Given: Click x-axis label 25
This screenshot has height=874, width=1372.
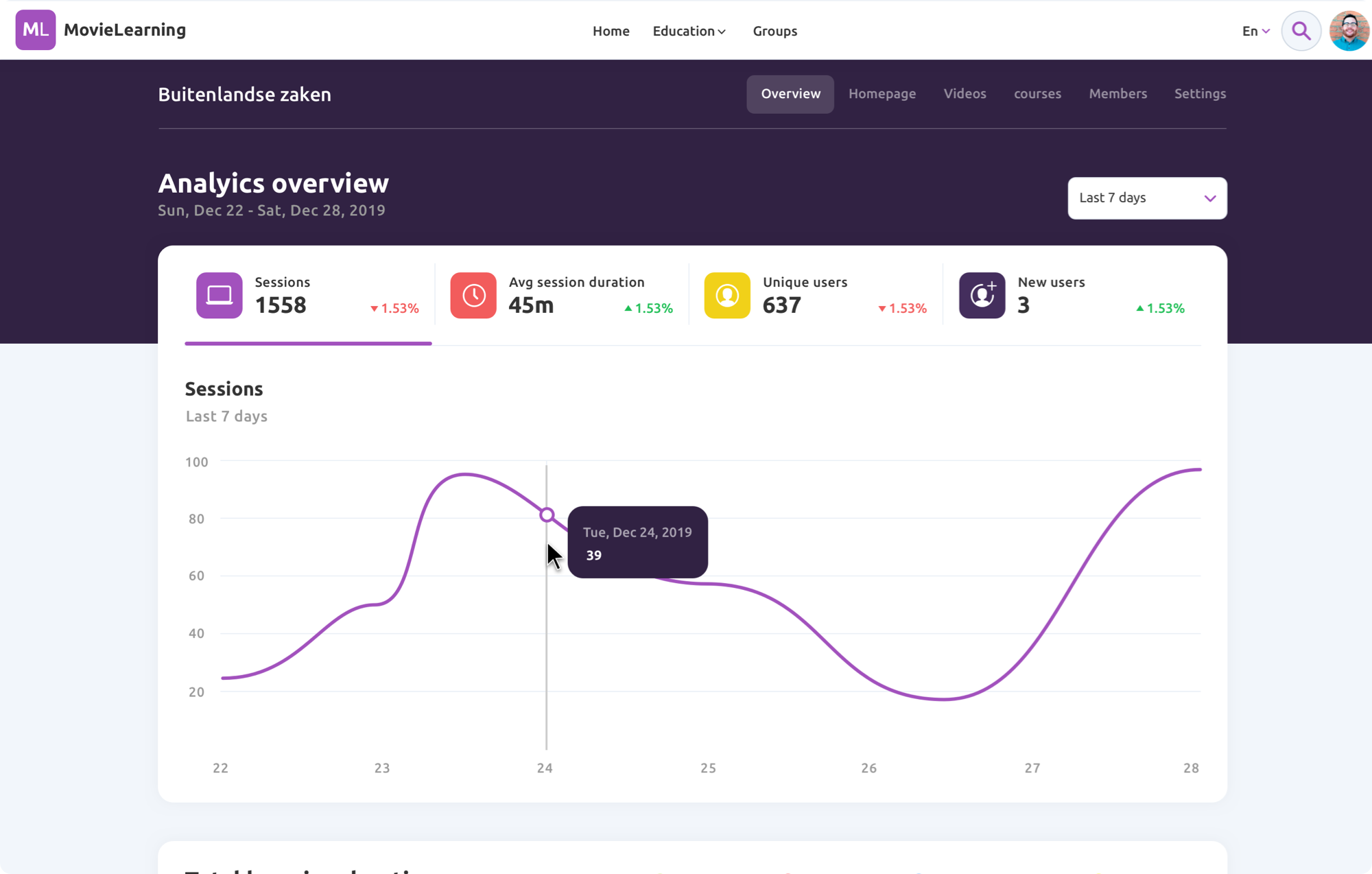Looking at the screenshot, I should point(708,768).
